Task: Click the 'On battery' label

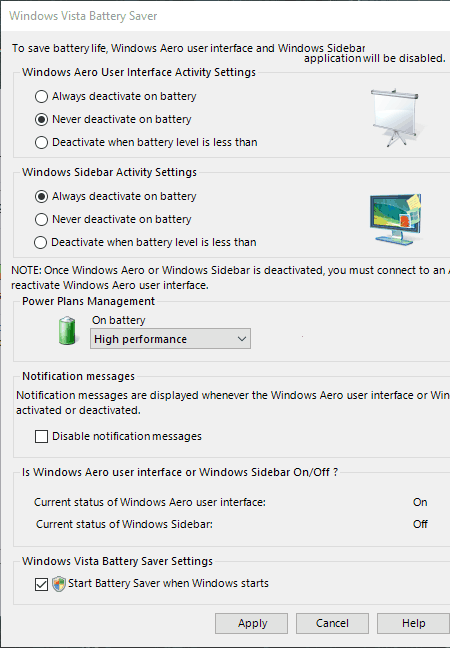Action: click(x=119, y=320)
